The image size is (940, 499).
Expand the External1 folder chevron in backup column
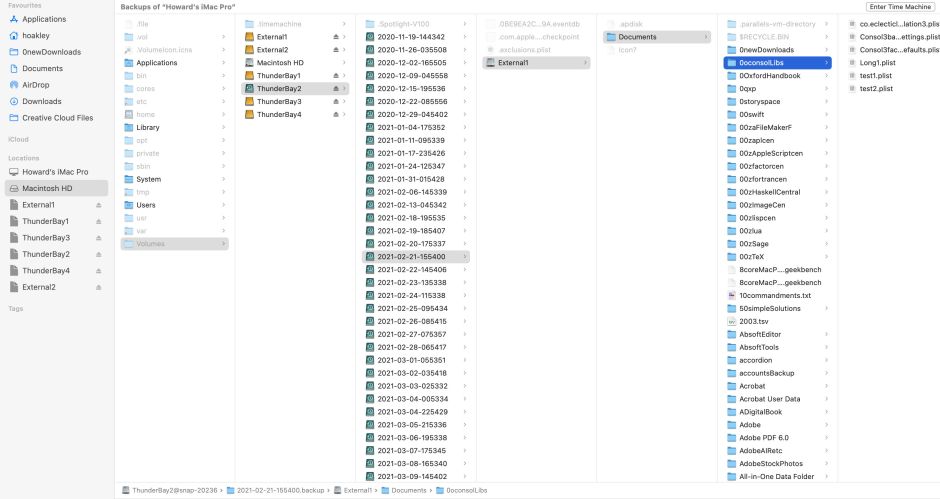point(585,63)
